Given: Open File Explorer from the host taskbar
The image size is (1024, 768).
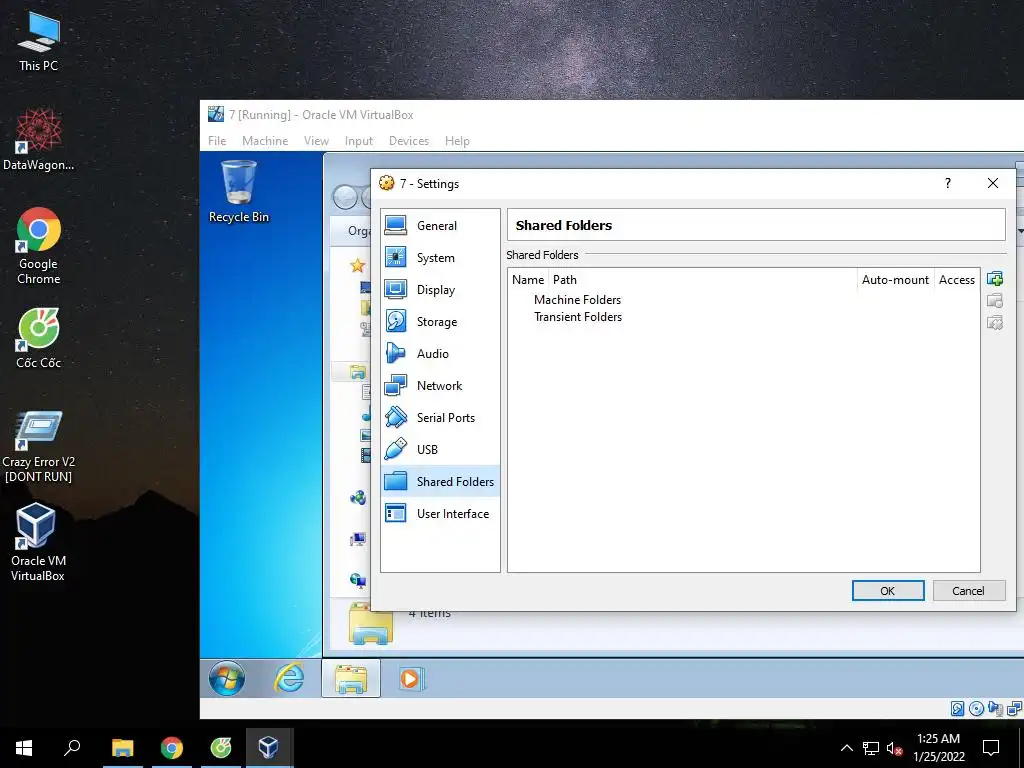Looking at the screenshot, I should coord(122,748).
